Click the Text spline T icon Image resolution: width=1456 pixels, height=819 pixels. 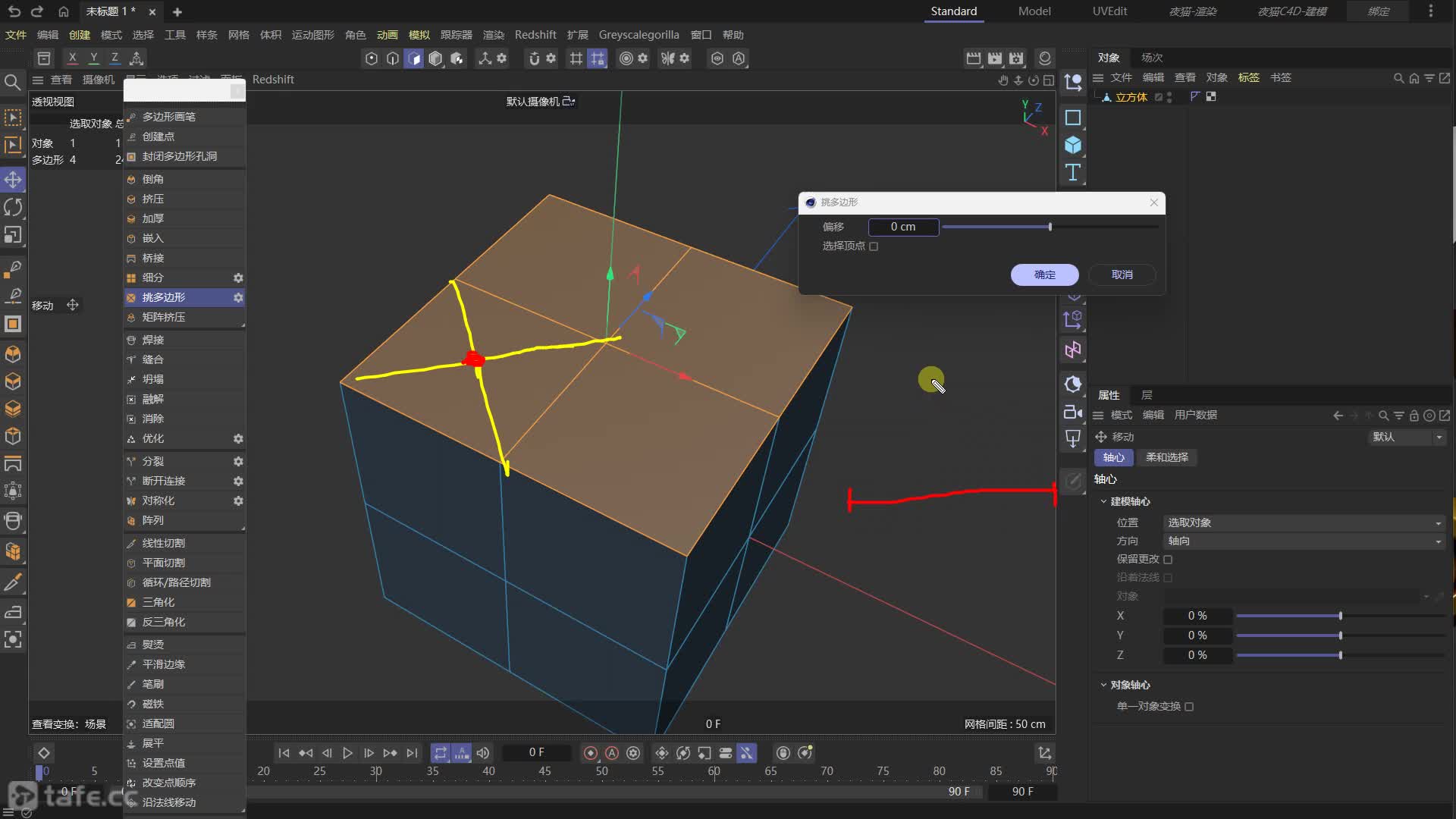1073,172
